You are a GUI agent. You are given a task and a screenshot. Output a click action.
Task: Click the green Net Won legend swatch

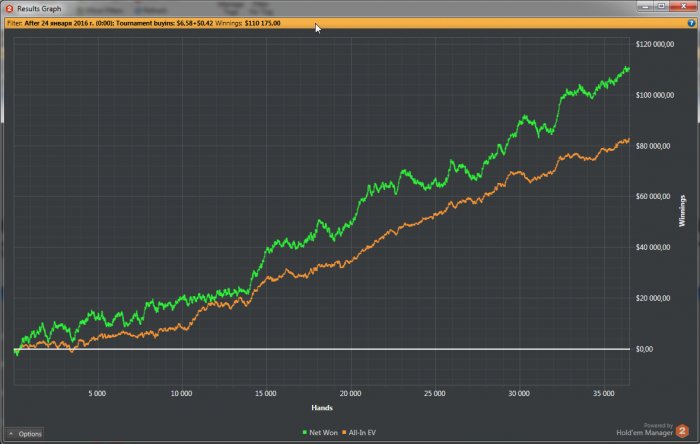coord(305,430)
